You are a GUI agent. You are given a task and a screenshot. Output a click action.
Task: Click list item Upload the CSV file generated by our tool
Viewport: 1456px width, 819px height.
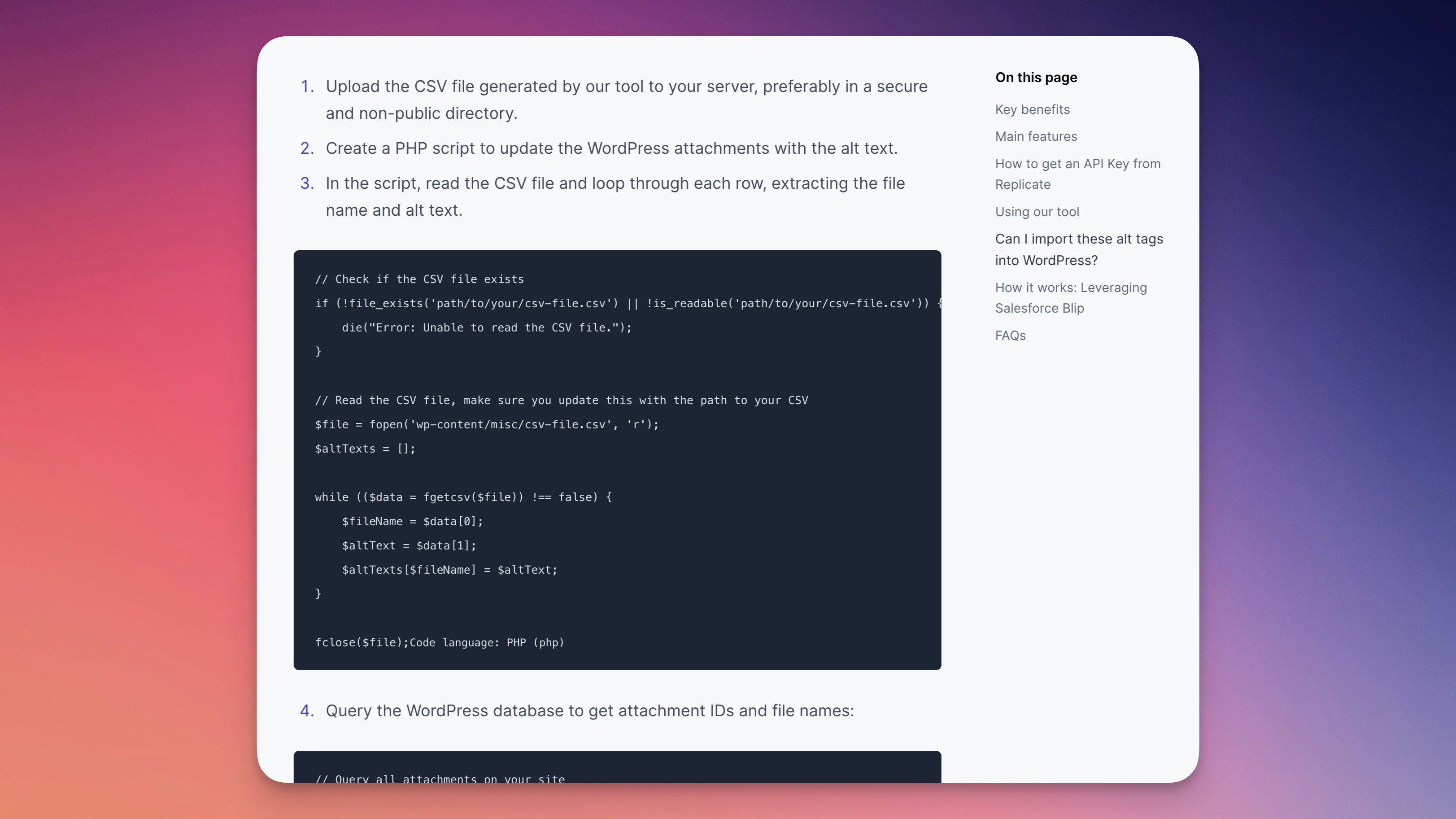pyautogui.click(x=626, y=100)
